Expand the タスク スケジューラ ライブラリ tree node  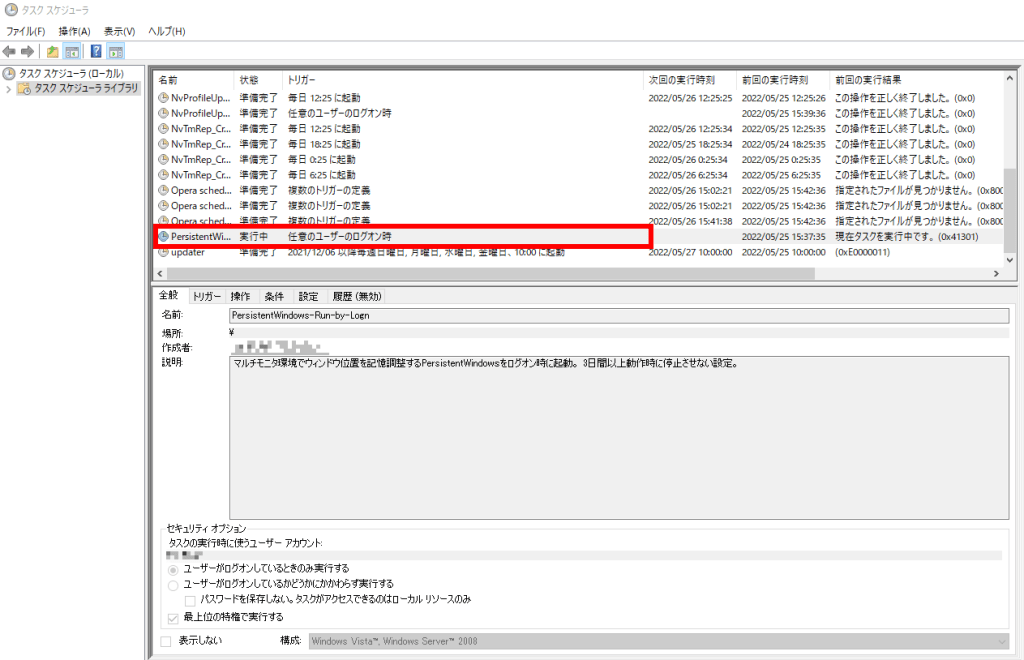click(9, 89)
